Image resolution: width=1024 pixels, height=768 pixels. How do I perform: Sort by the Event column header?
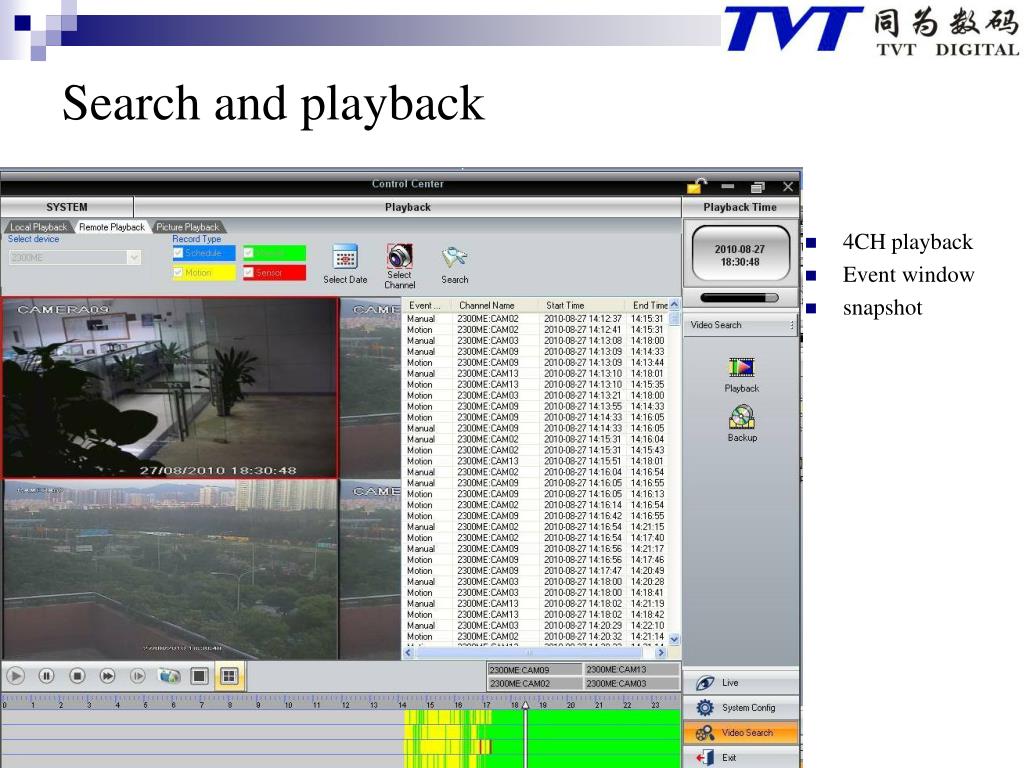pyautogui.click(x=427, y=305)
